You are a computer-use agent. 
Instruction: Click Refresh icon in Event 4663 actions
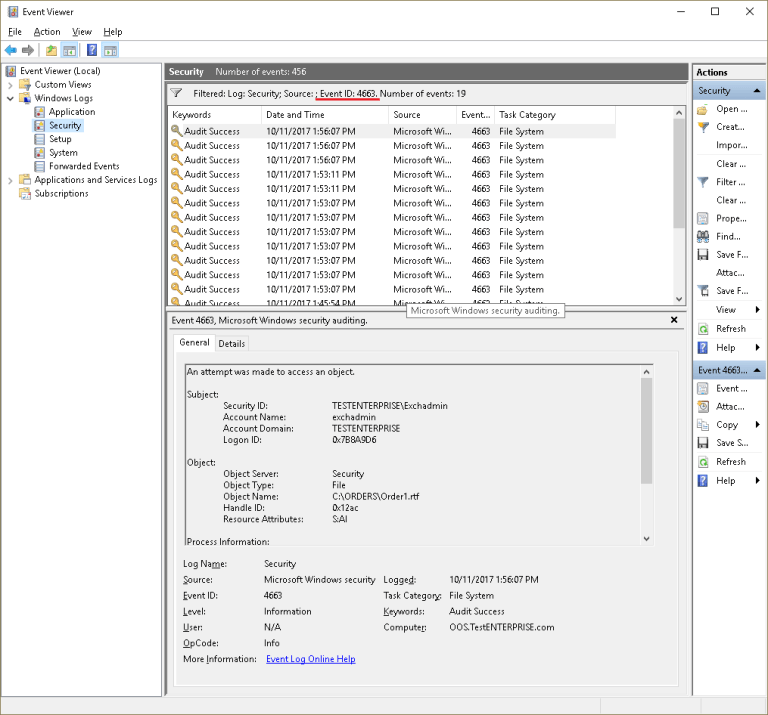703,462
